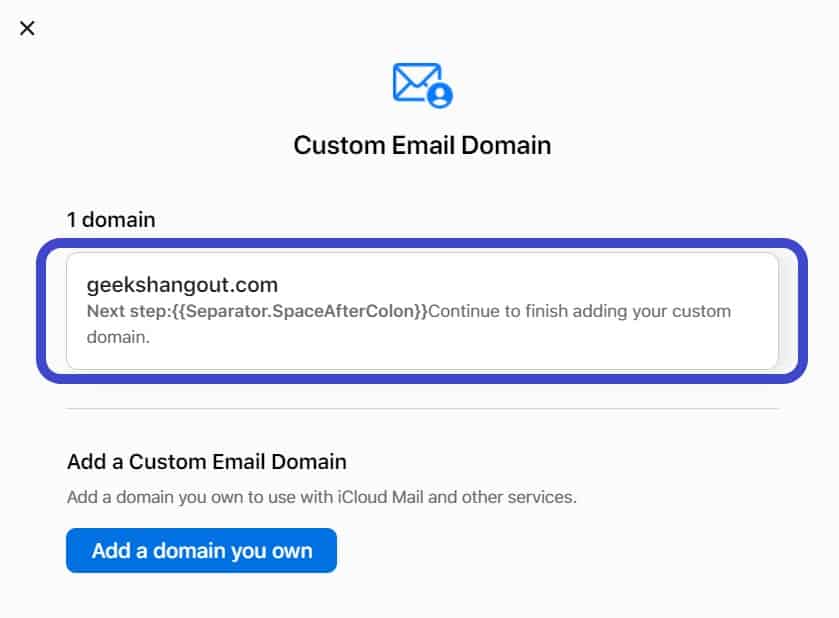The width and height of the screenshot is (839, 618).
Task: Click the Separator.SpaceAfterColon placeholder text
Action: (x=300, y=311)
